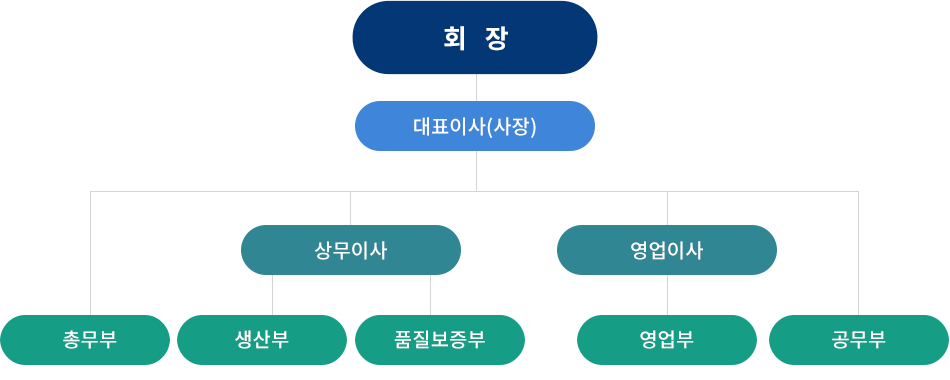Select the 대표이사(사장) node

click(475, 126)
